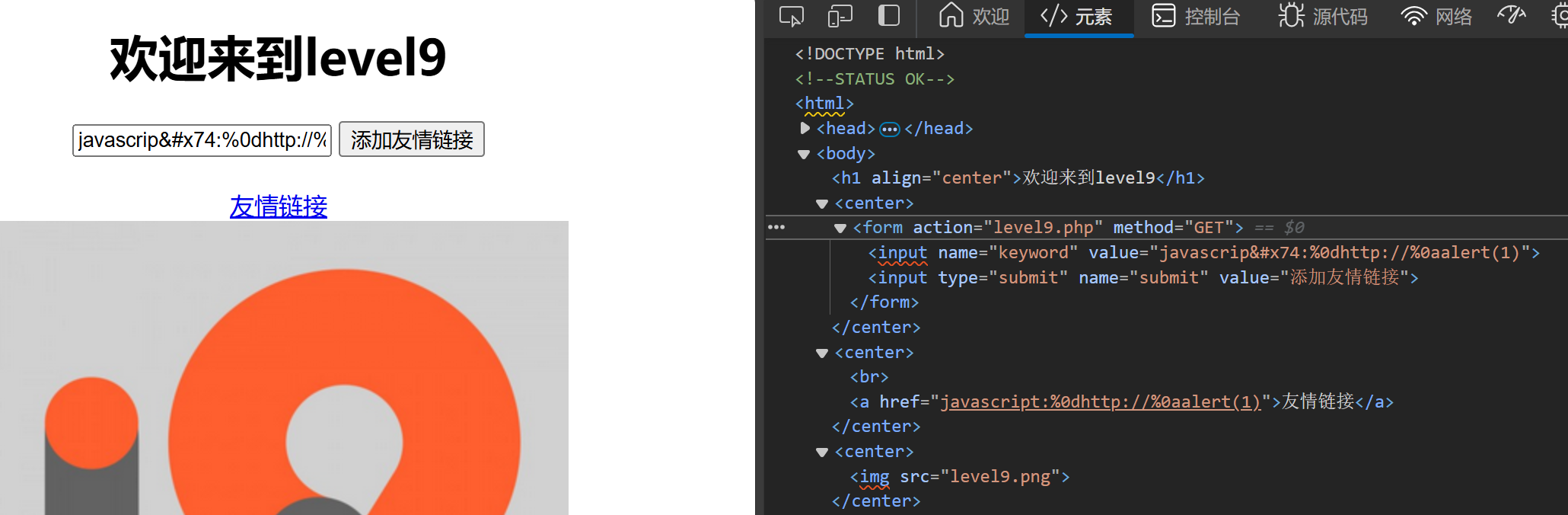The height and width of the screenshot is (515, 1568).
Task: Select the <!DOCTYPE html> line
Action: pos(869,53)
